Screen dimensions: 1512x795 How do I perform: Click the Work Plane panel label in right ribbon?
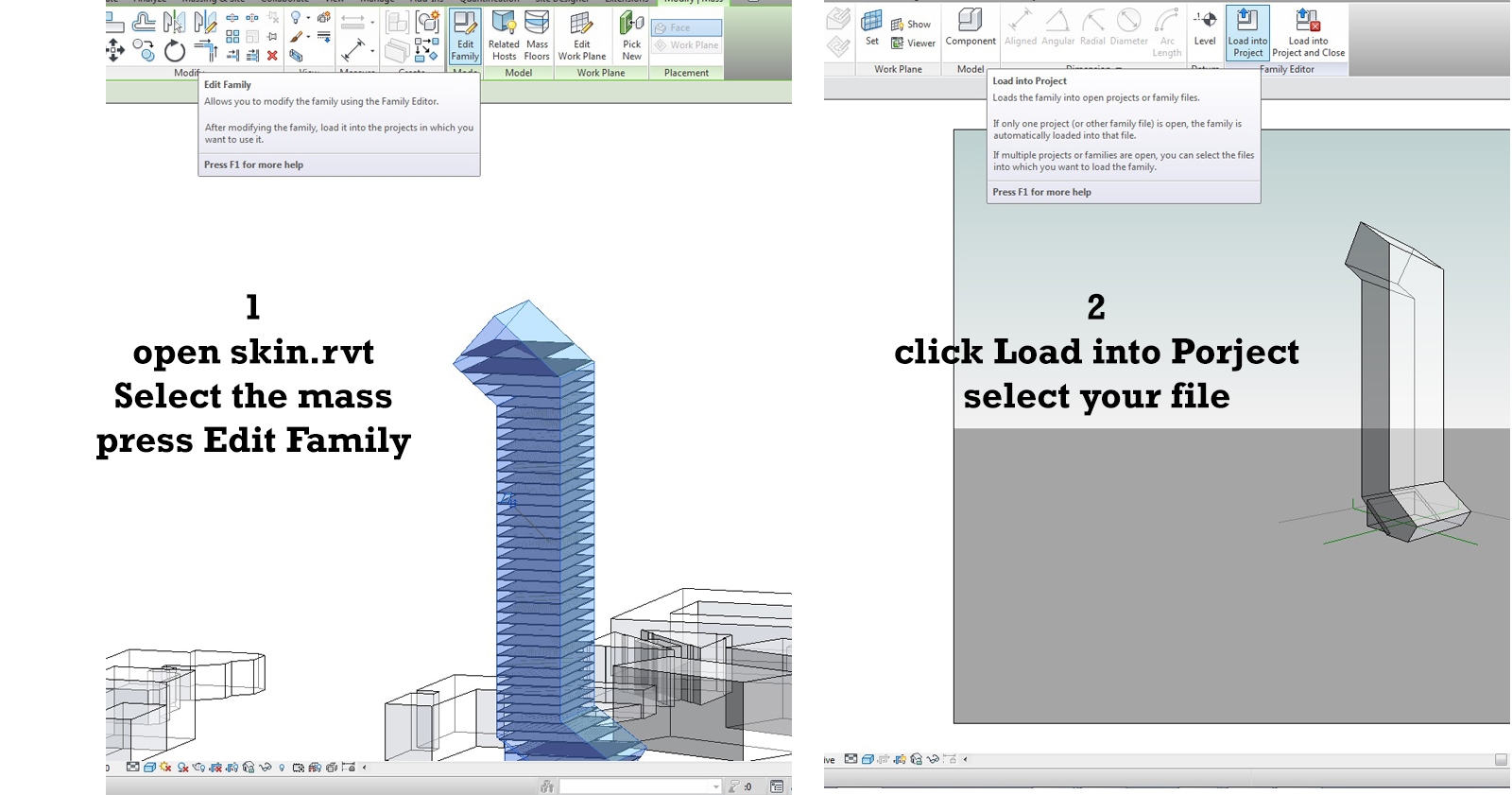tap(898, 69)
